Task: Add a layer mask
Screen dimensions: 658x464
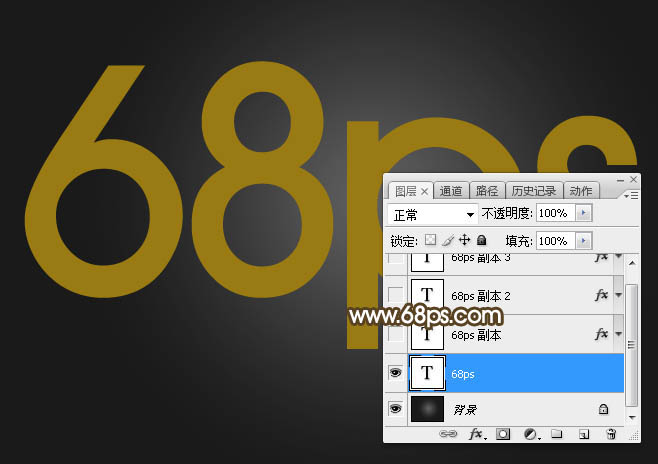Action: pos(503,434)
